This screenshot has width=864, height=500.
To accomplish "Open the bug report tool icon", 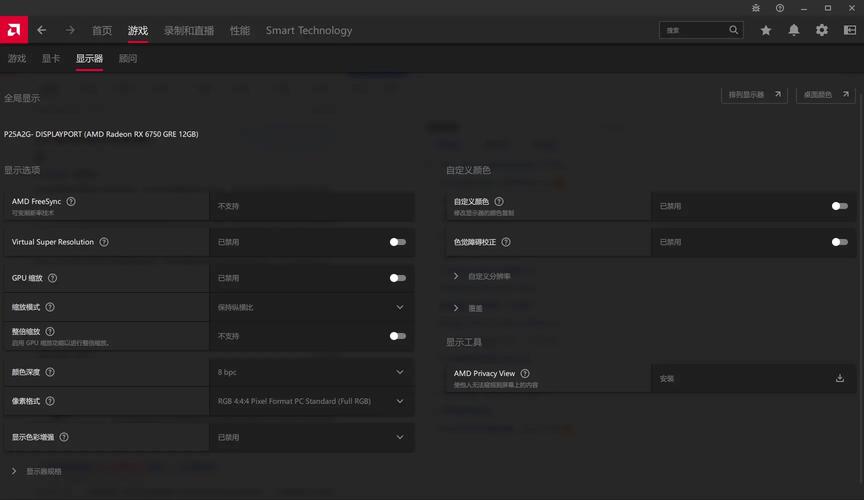I will (755, 8).
